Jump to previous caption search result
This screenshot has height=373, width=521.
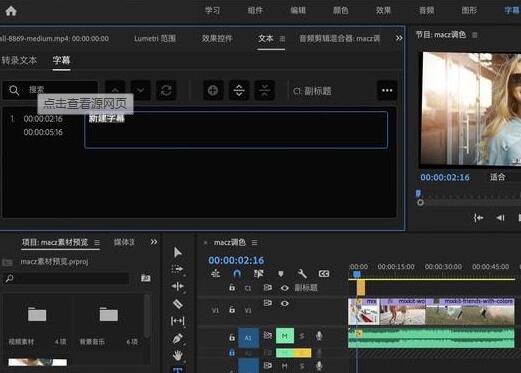pyautogui.click(x=115, y=90)
